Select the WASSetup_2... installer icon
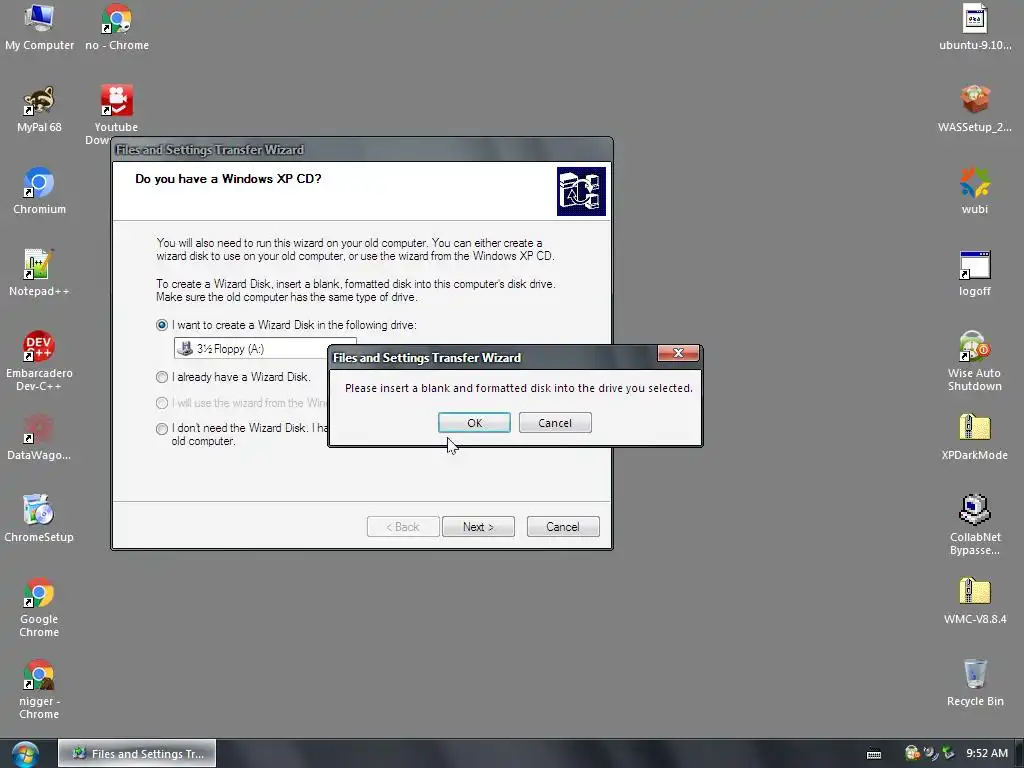The width and height of the screenshot is (1024, 768). click(975, 110)
